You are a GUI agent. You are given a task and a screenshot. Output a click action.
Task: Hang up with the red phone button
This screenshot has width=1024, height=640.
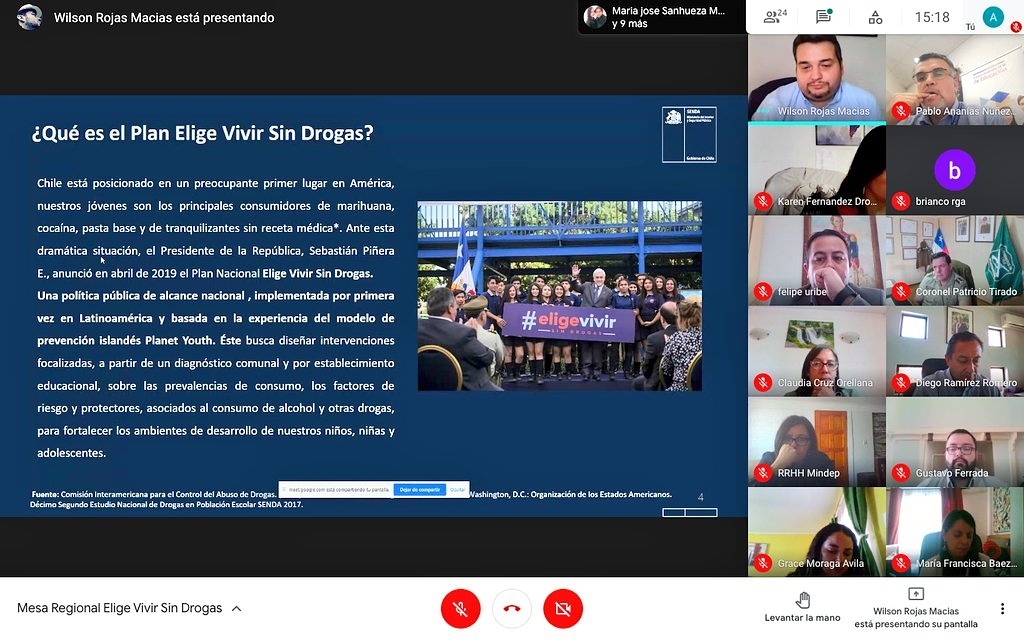tap(512, 609)
